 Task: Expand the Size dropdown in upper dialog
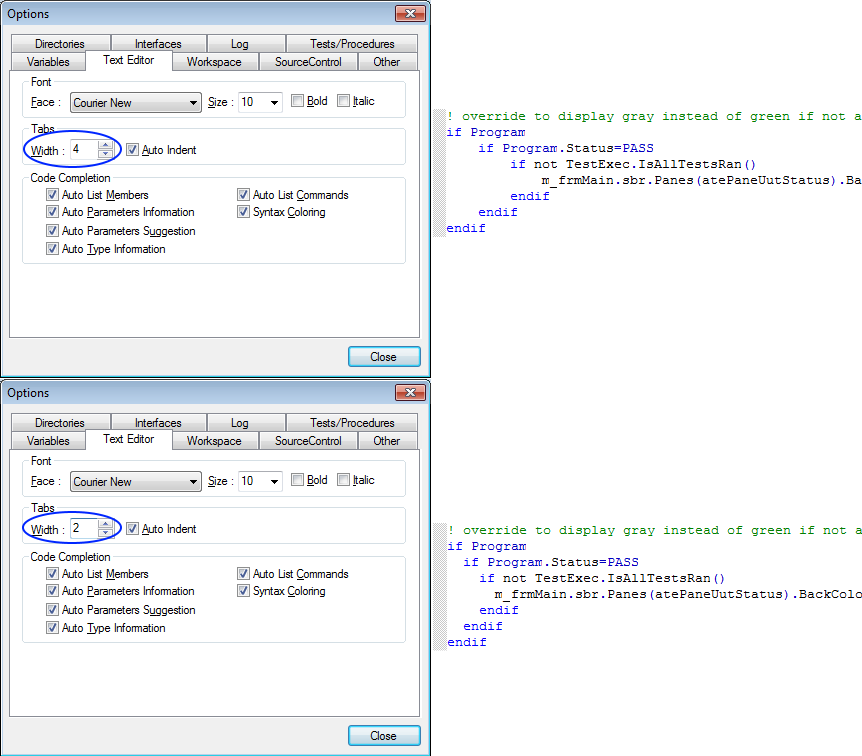pos(274,103)
